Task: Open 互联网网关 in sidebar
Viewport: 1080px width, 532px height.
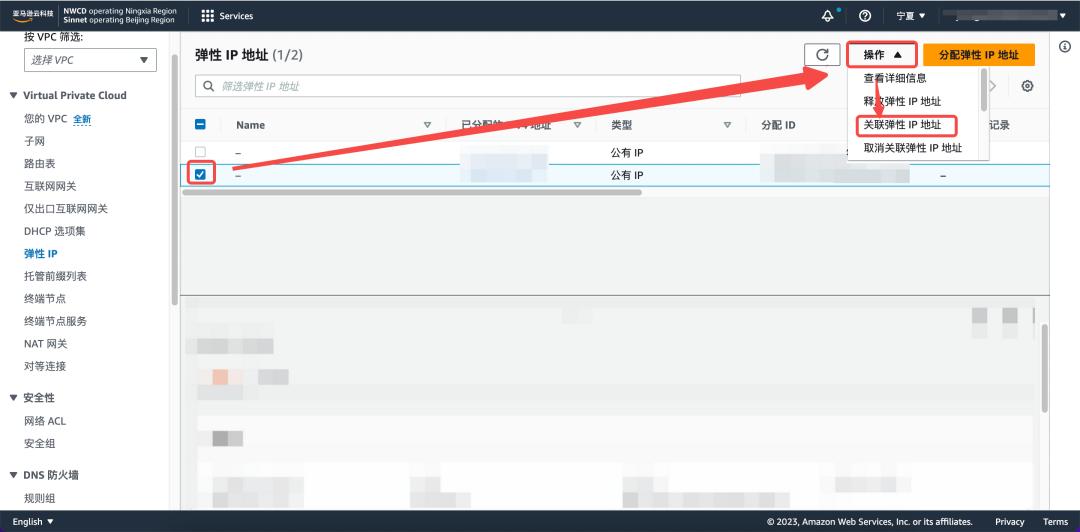Action: 50,186
